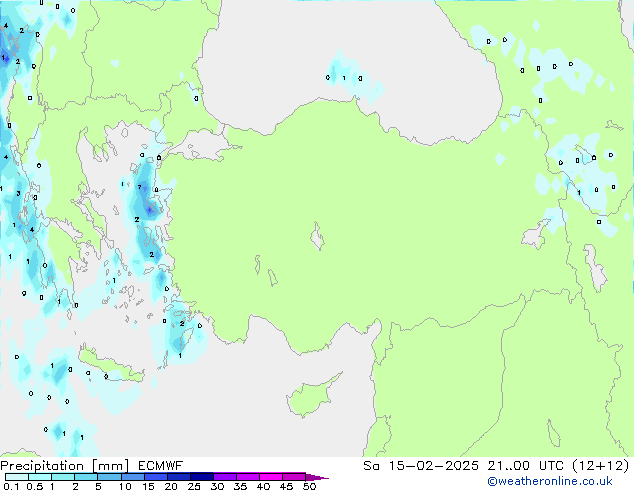Click the 5–10 mm legend color box
This screenshot has width=634, height=490.
tap(109, 477)
